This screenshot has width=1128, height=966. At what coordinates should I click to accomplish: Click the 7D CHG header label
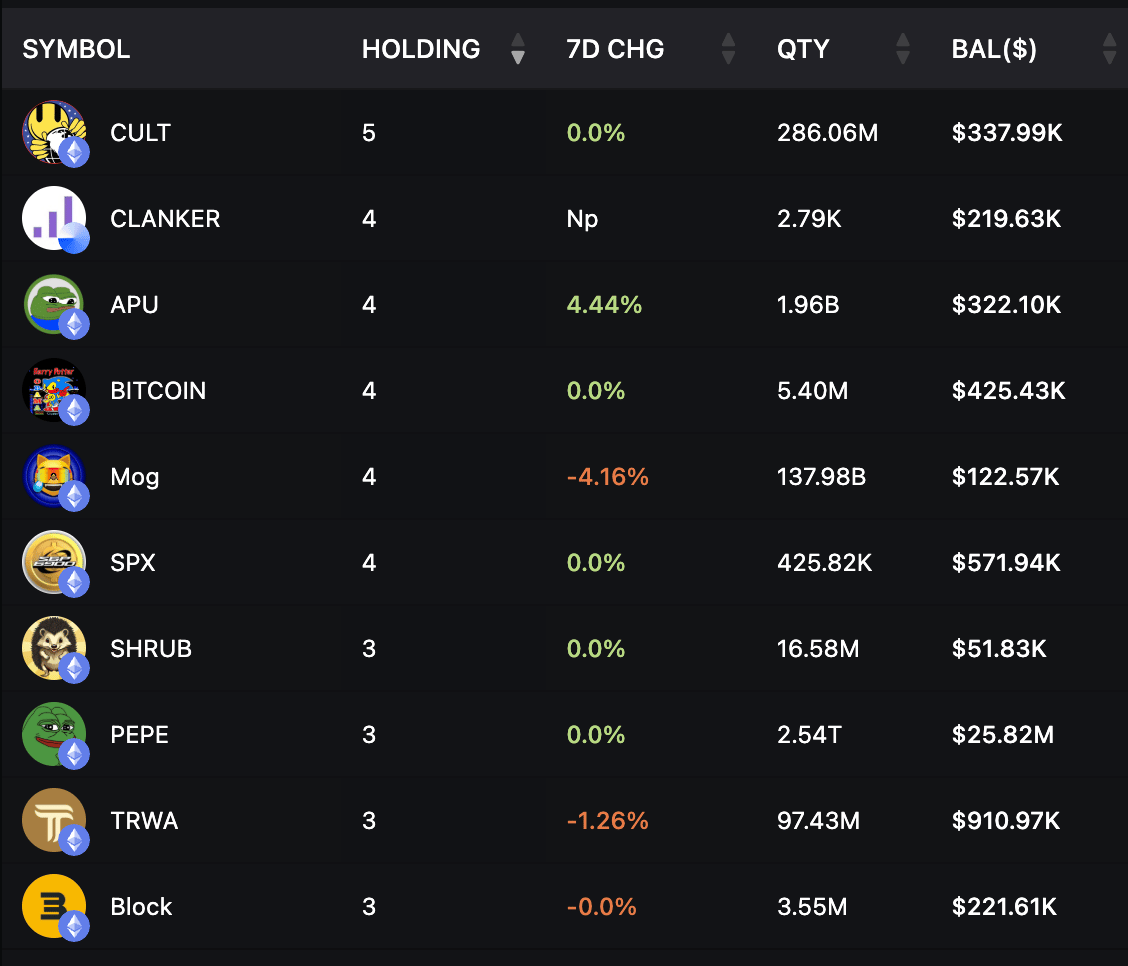(615, 49)
